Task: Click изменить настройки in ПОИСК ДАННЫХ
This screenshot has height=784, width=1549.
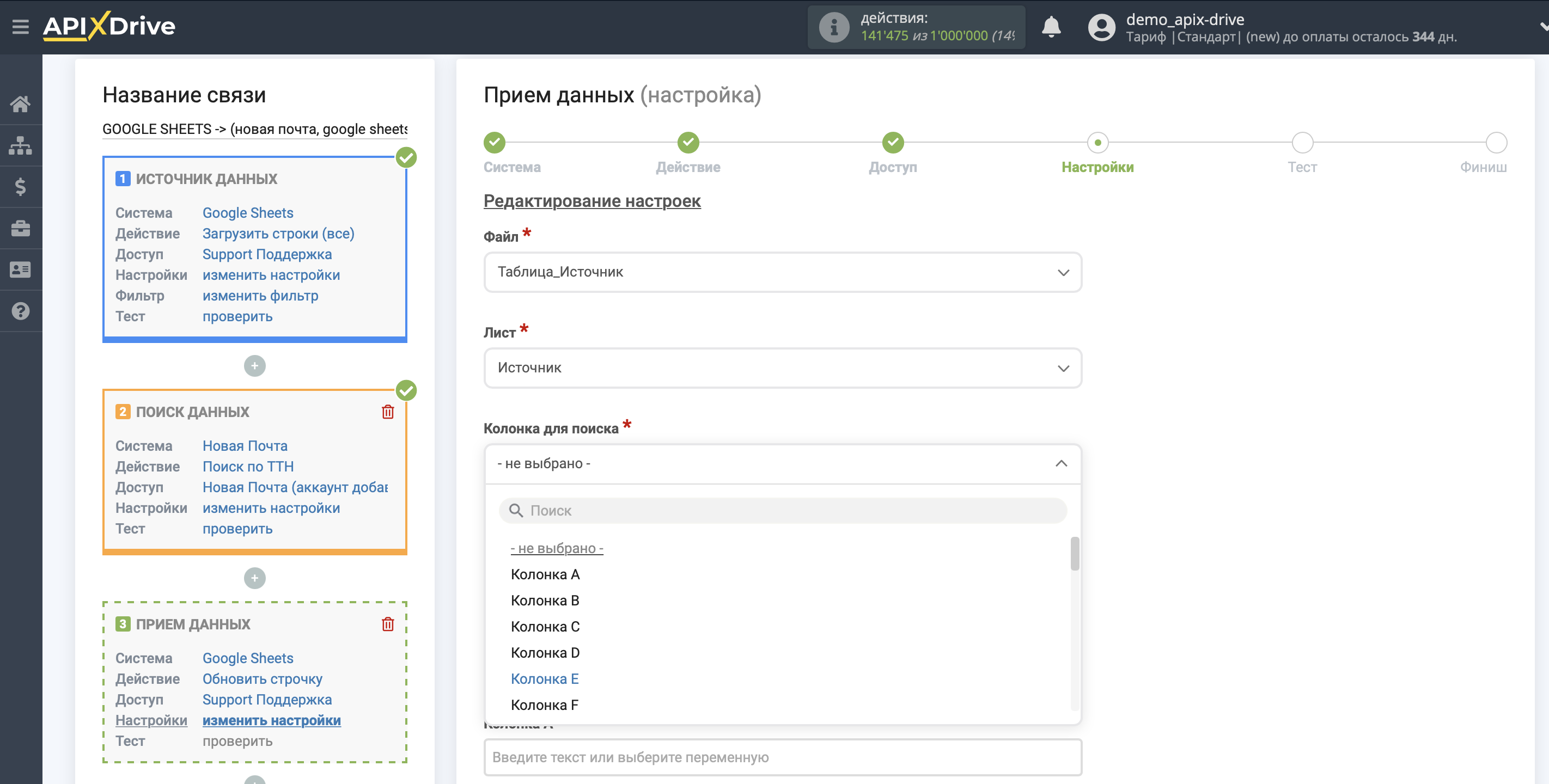Action: [271, 508]
